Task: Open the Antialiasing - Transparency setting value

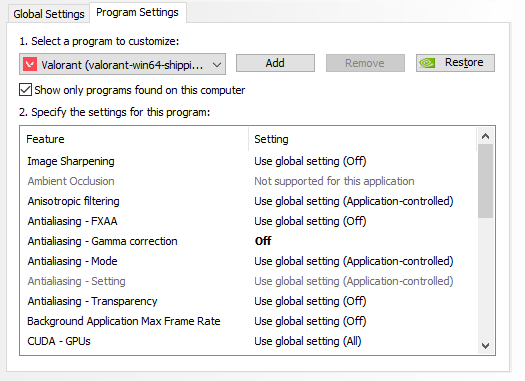Action: click(310, 301)
